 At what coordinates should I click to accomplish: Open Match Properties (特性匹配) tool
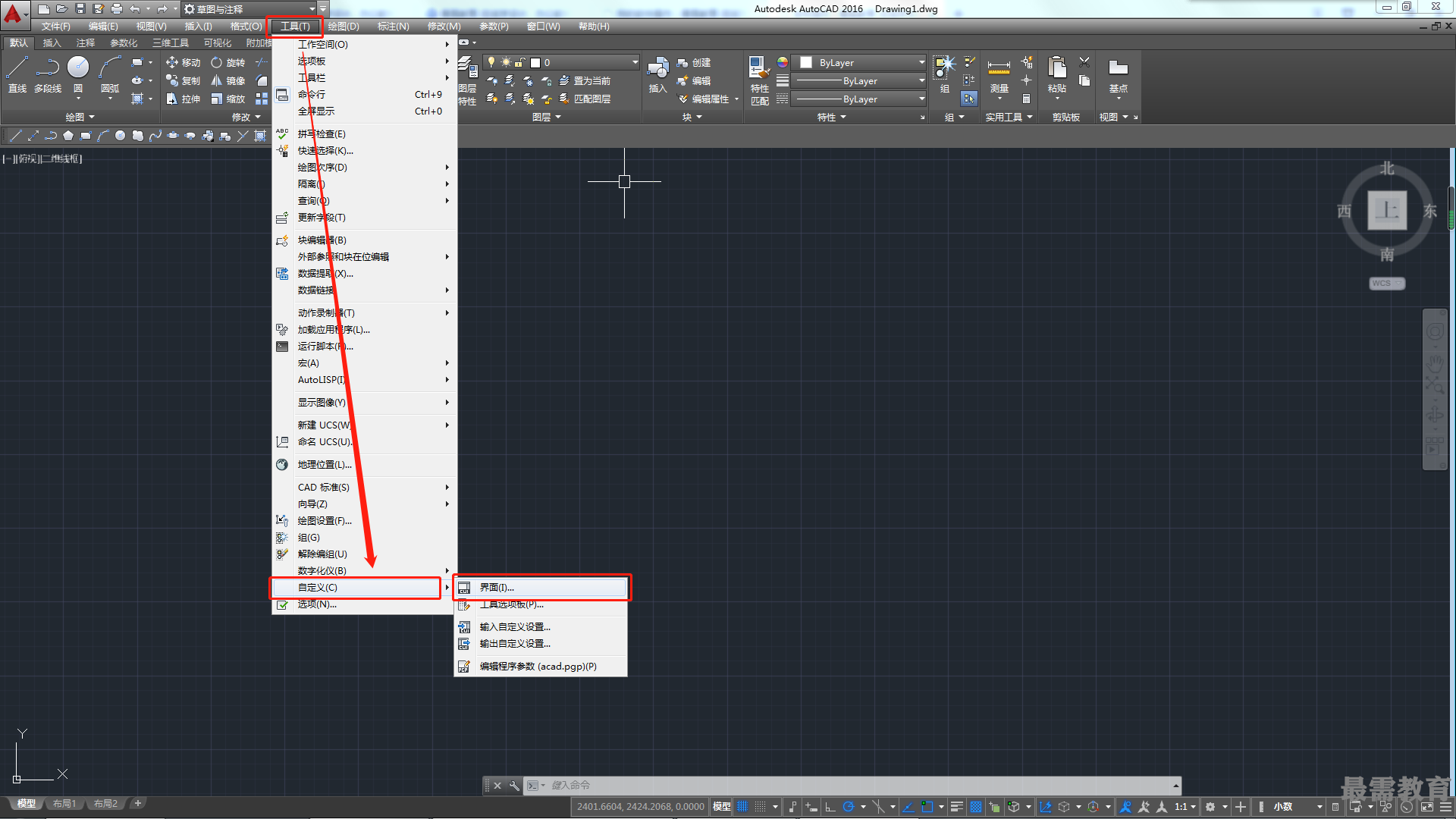(x=759, y=80)
